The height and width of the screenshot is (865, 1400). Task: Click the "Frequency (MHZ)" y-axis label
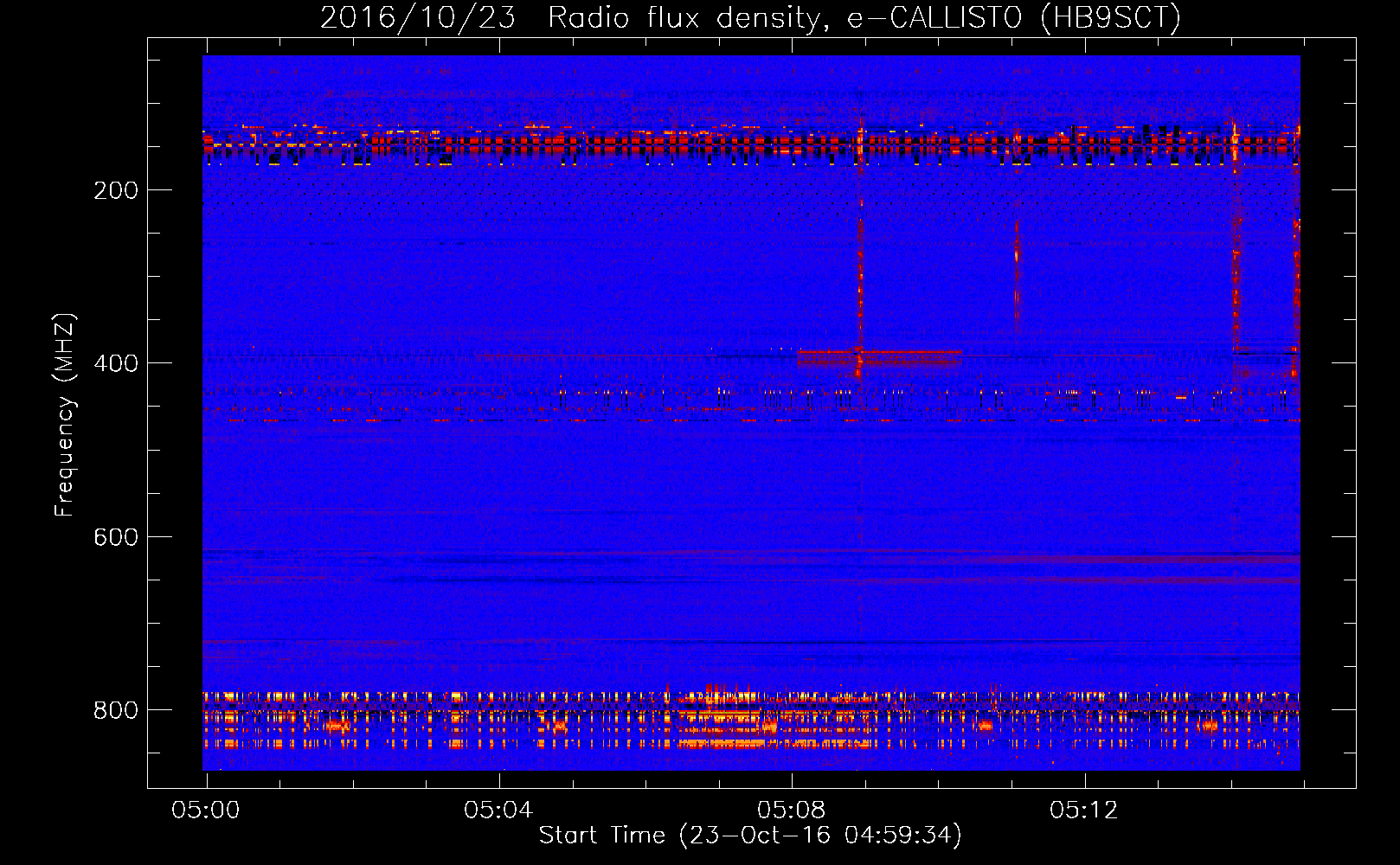coord(65,415)
